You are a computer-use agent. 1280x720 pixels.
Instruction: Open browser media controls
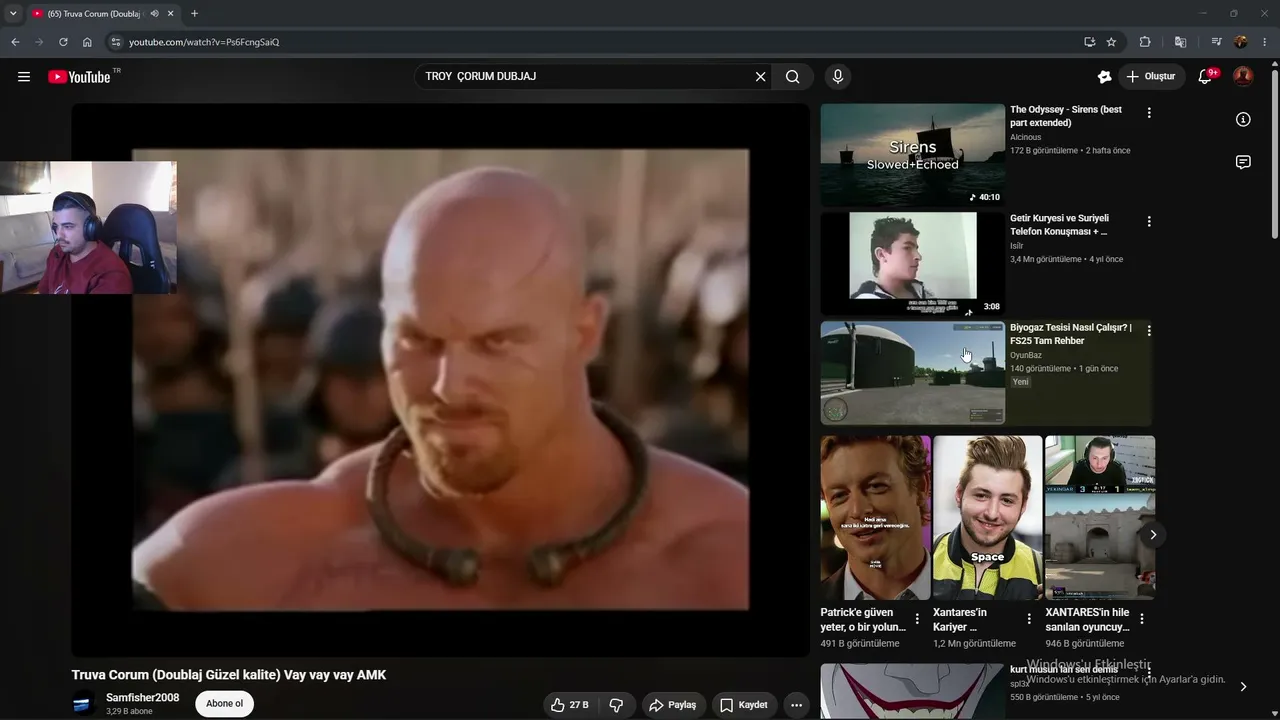[x=1216, y=42]
